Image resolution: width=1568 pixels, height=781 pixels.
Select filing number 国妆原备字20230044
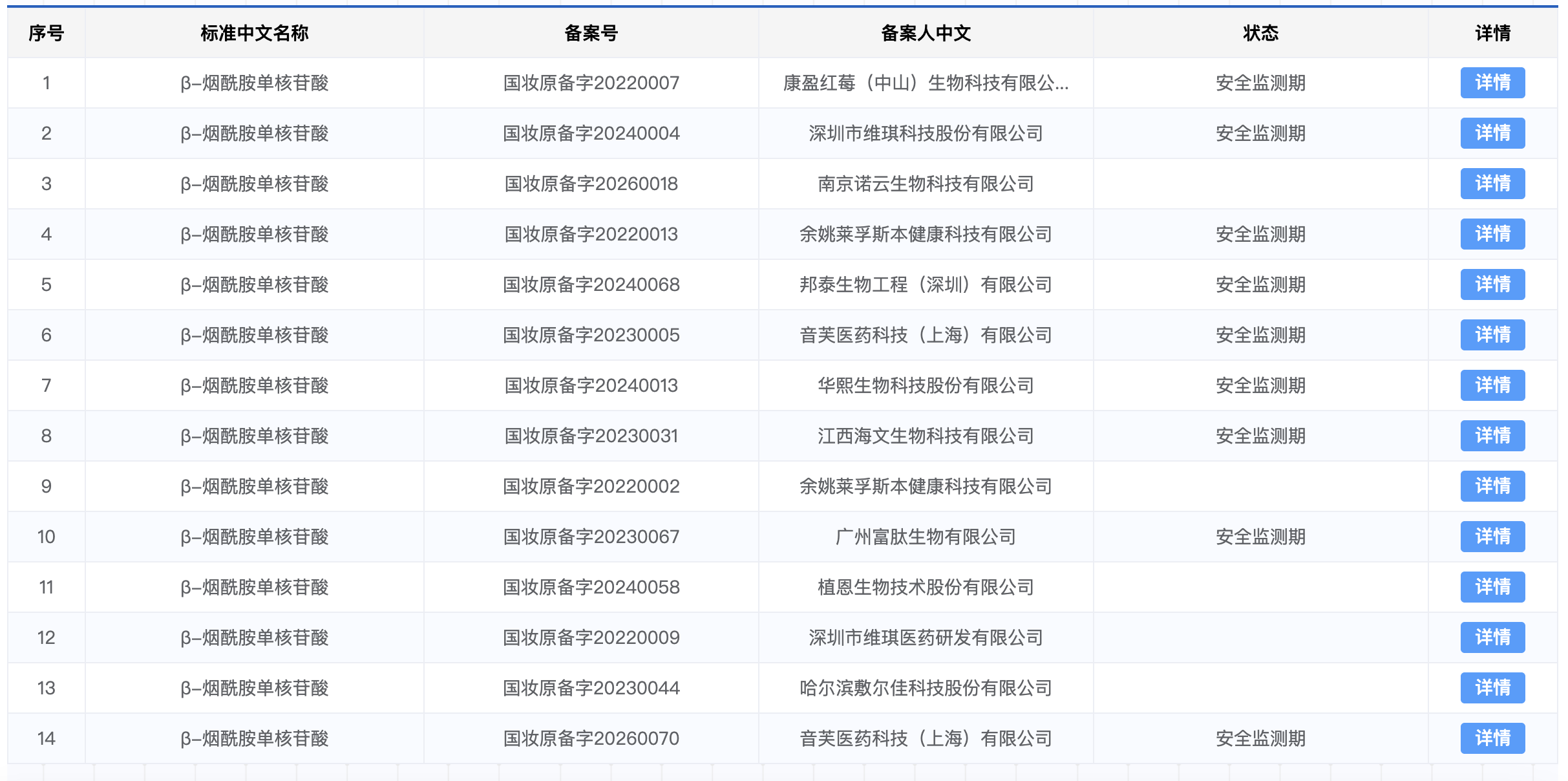pyautogui.click(x=591, y=688)
